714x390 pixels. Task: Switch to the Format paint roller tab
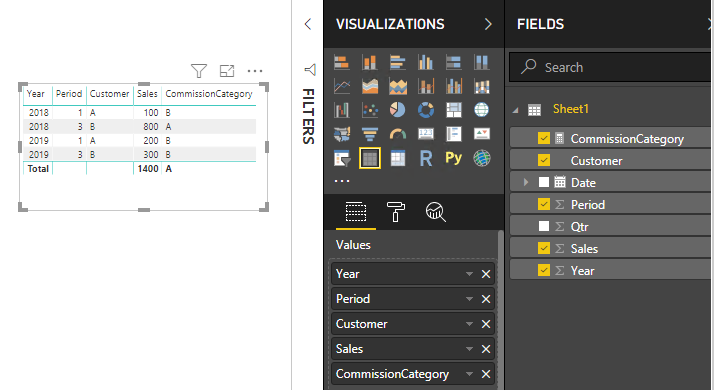[395, 212]
